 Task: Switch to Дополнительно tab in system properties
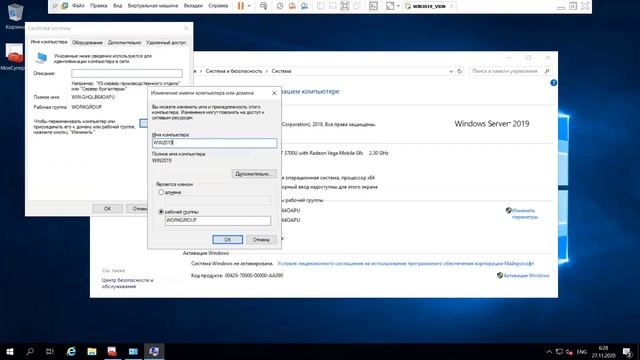pos(124,42)
